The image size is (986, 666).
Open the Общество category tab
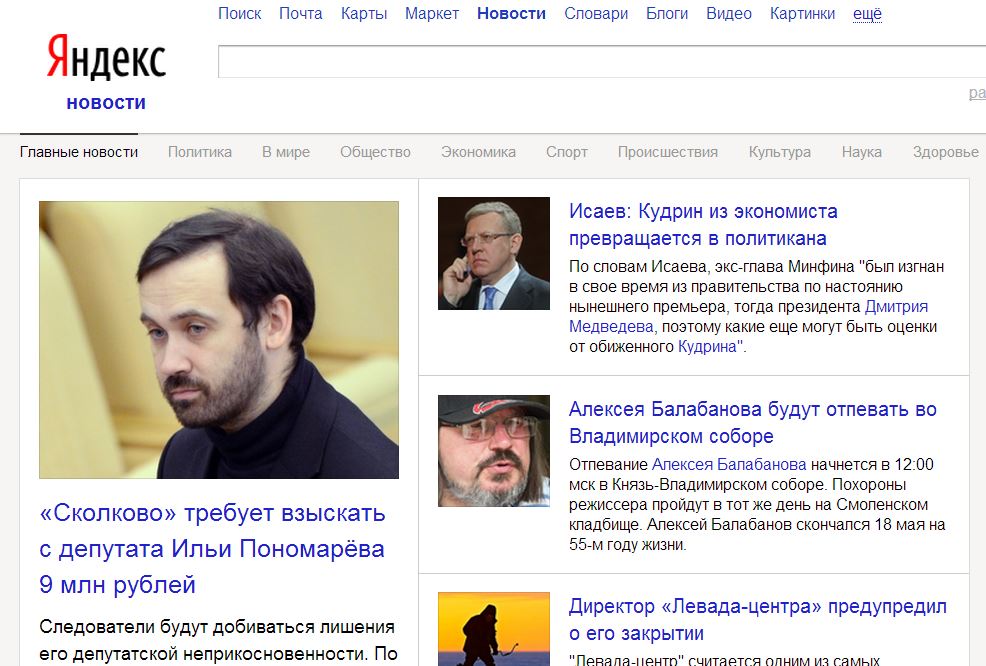(x=375, y=152)
